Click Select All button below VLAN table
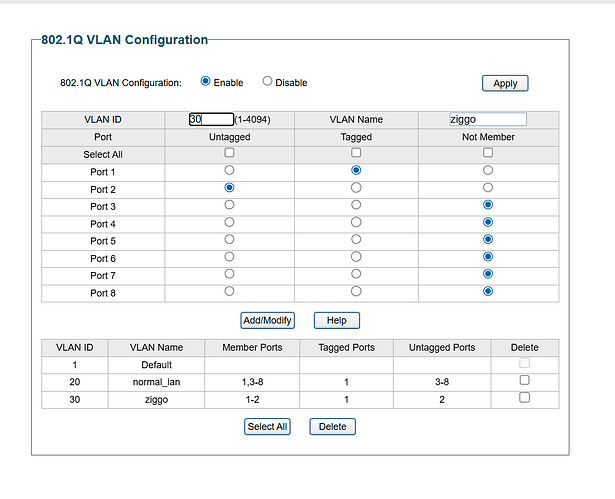 [267, 426]
